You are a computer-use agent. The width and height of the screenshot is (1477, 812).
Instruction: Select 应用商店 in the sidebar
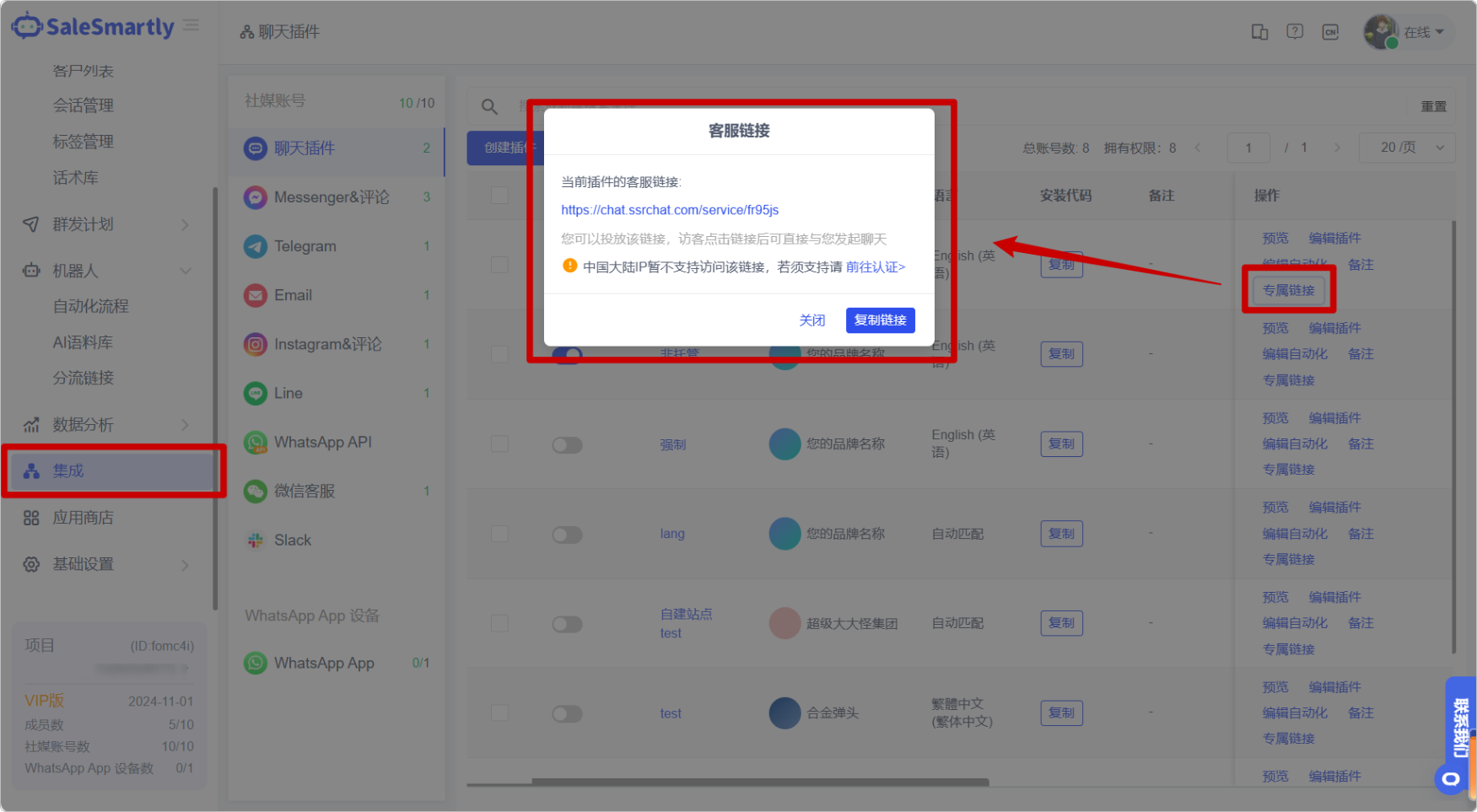point(83,518)
